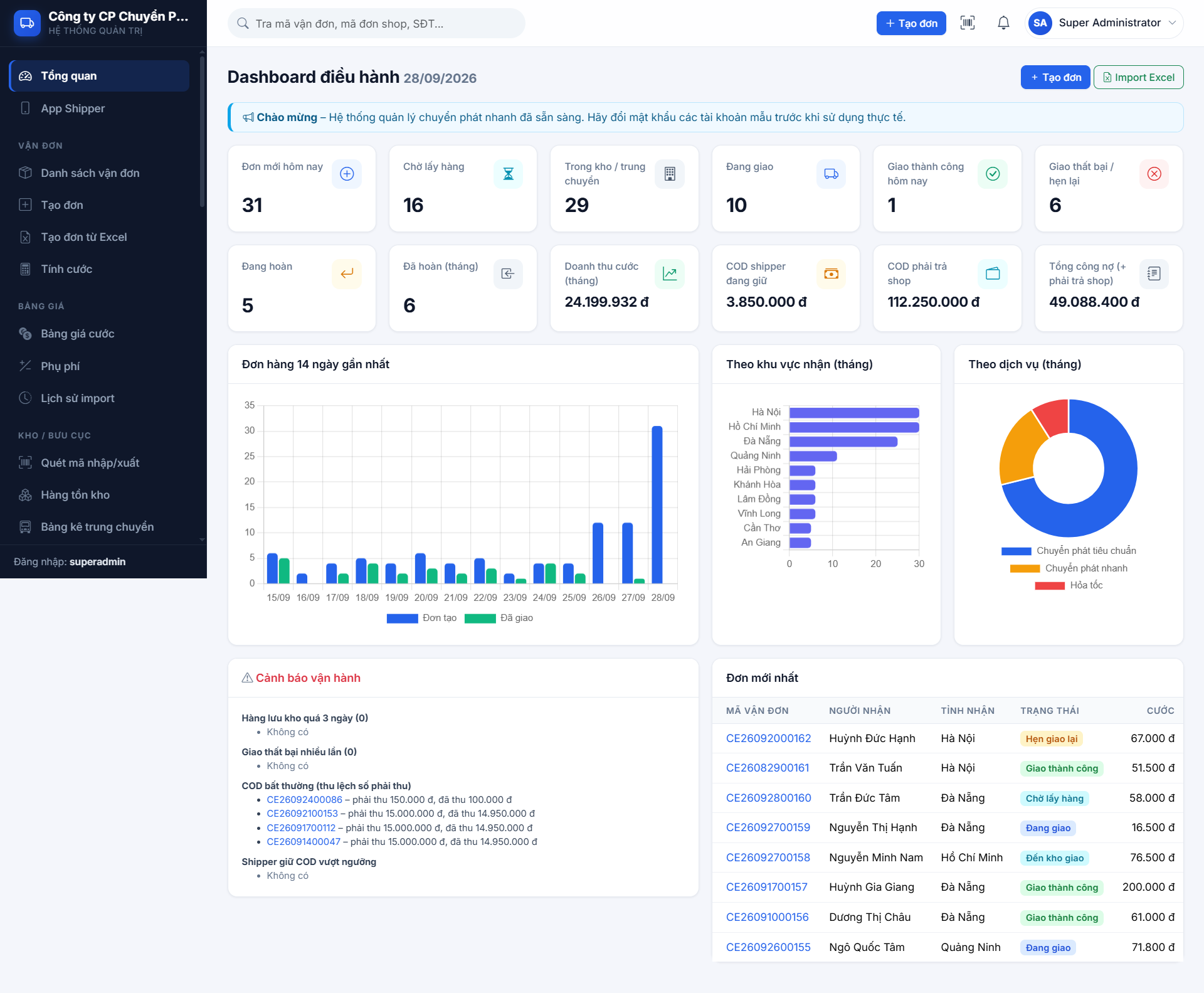Click hourglass icon on Chờ lấy hàng card

click(x=509, y=174)
